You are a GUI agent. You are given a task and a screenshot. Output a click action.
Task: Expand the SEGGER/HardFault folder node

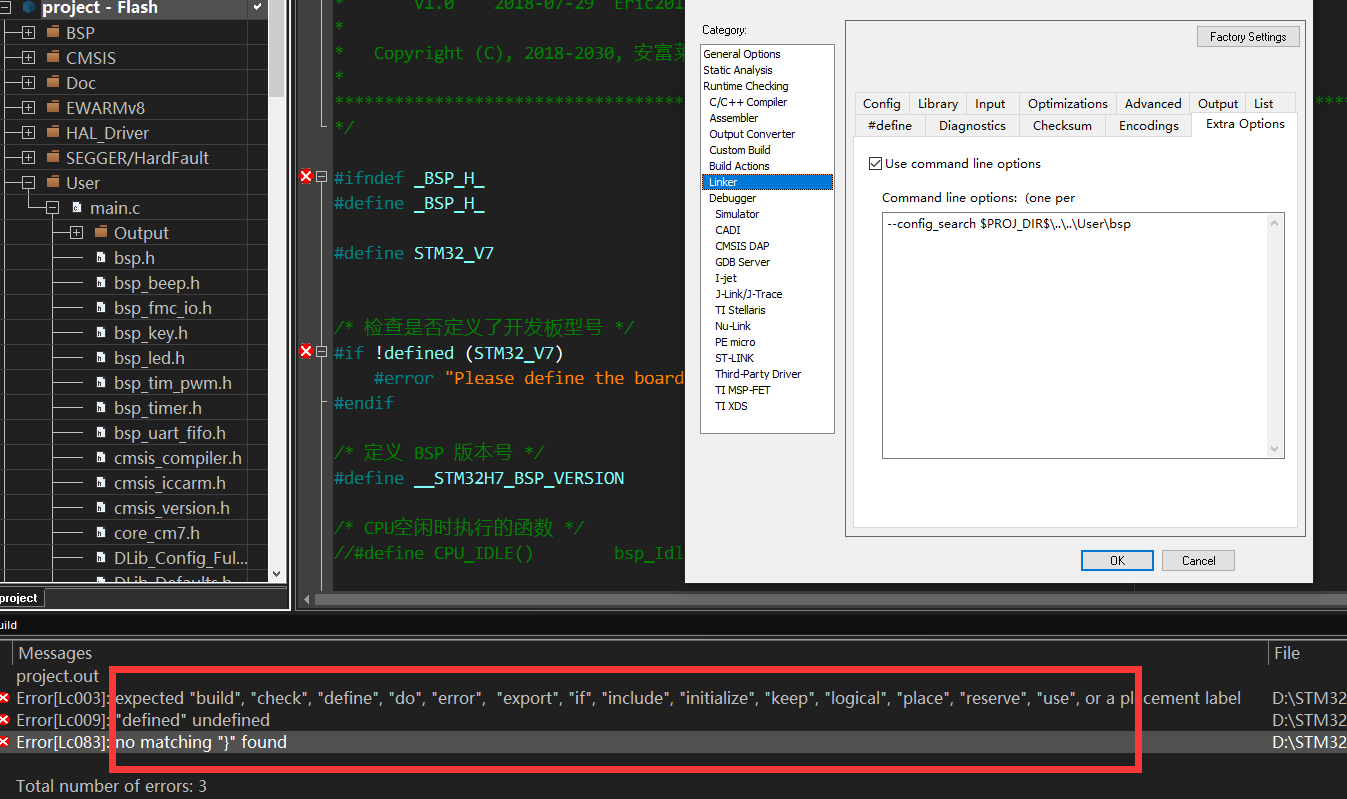28,158
